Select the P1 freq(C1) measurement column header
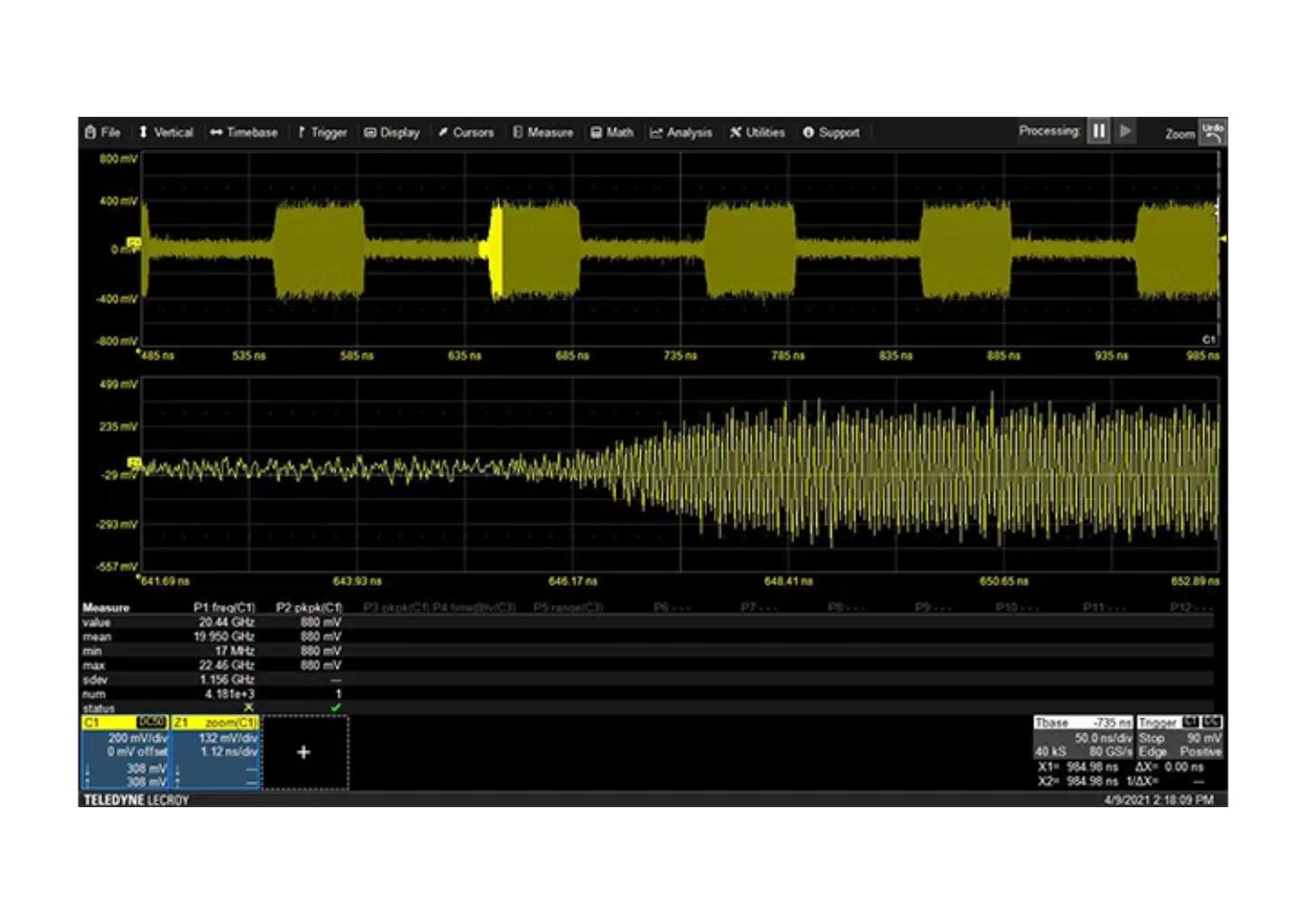This screenshot has width=1308, height=924. (224, 608)
